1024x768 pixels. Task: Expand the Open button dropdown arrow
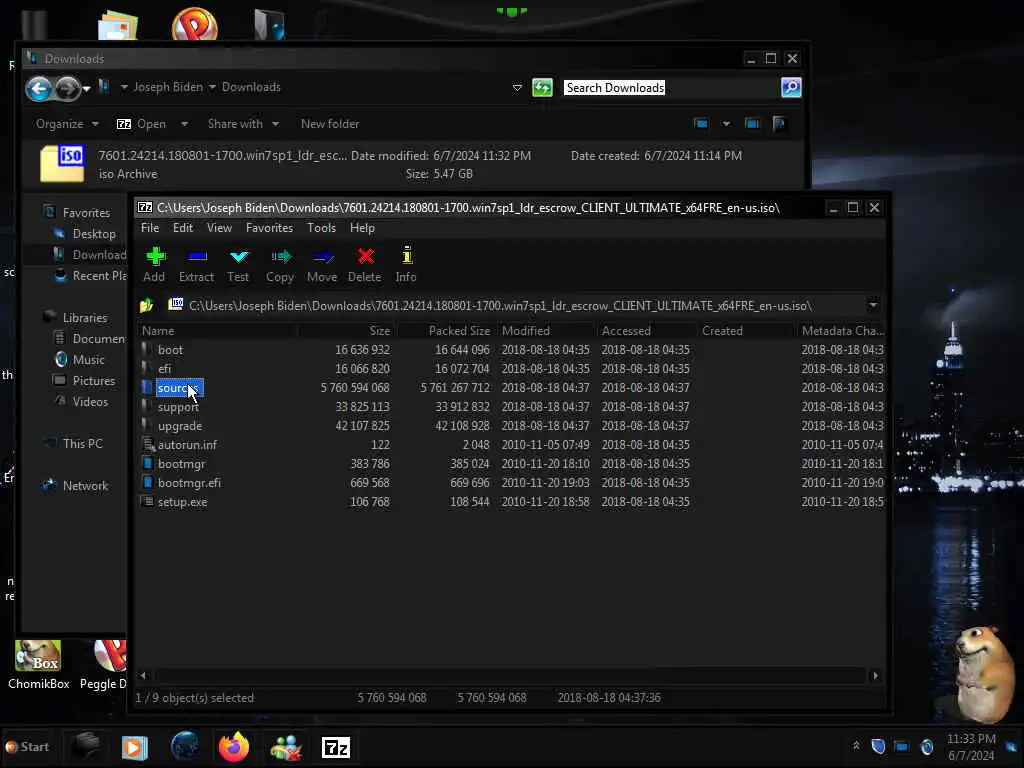[184, 124]
